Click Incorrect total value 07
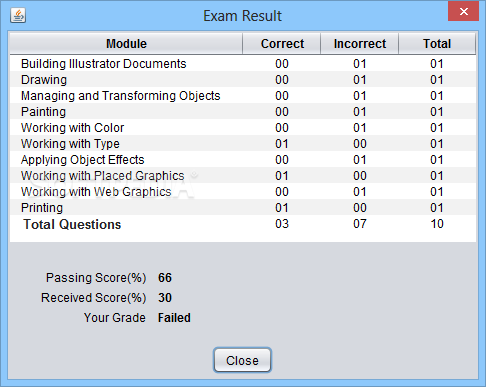 pyautogui.click(x=360, y=224)
